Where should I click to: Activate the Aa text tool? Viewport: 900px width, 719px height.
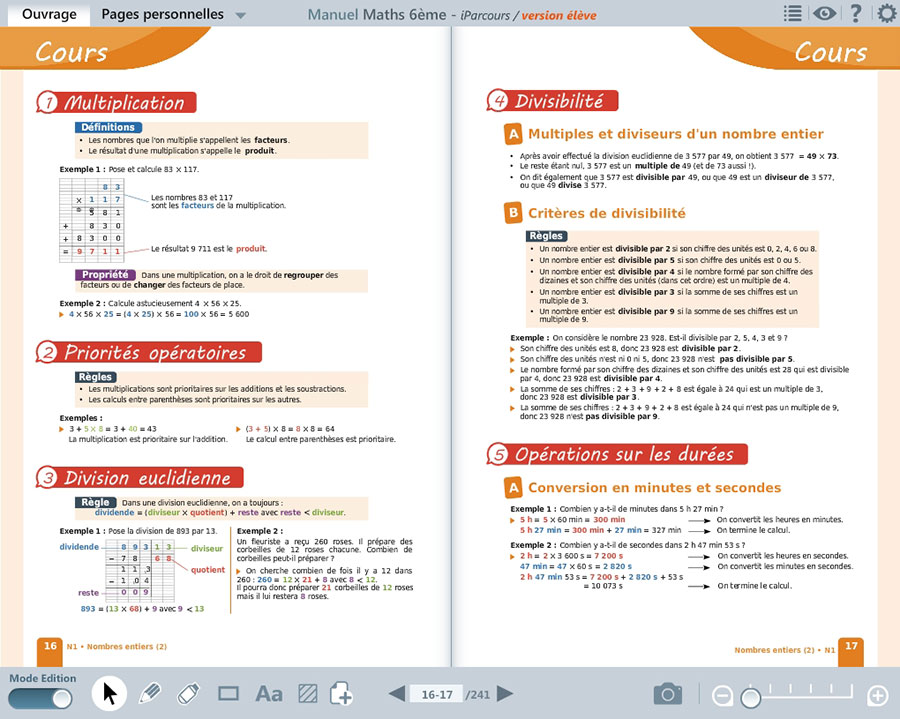pos(269,693)
